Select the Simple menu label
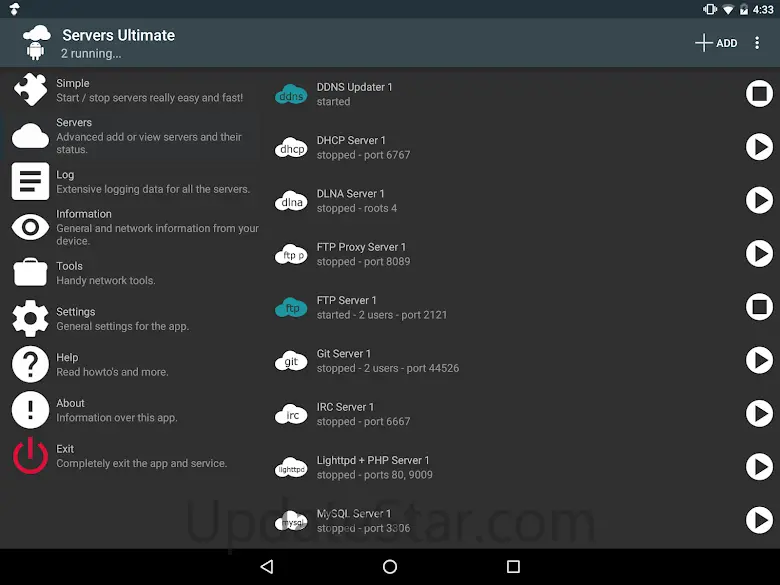 (x=73, y=83)
